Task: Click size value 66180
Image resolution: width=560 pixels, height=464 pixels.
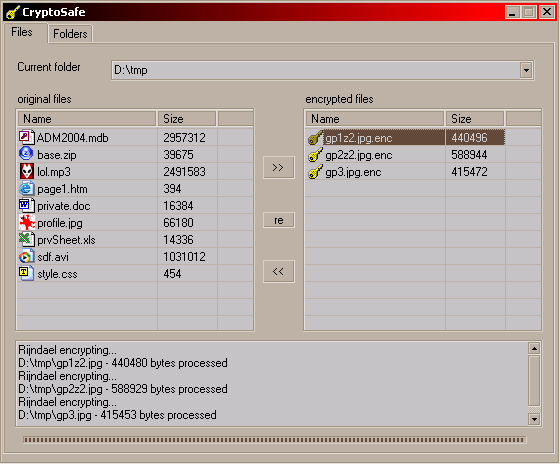Action: pyautogui.click(x=178, y=223)
